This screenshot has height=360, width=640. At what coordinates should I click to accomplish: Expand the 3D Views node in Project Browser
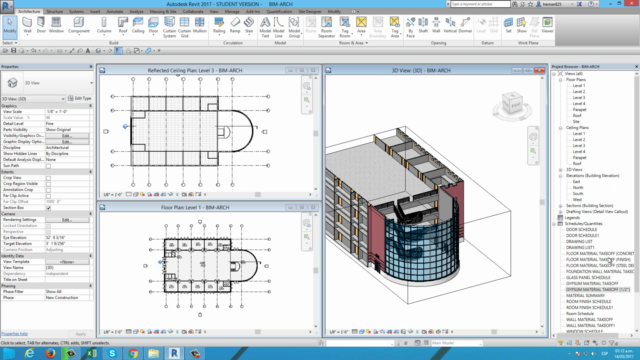point(560,170)
